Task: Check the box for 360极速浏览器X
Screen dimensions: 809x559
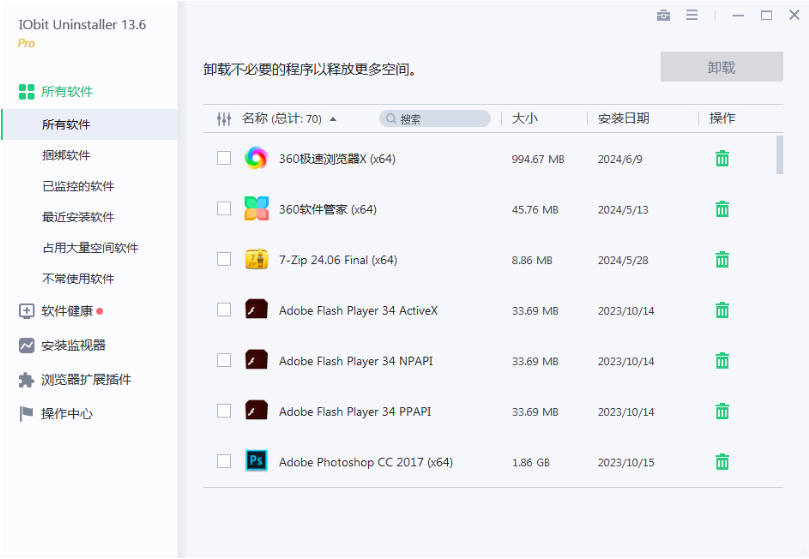Action: coord(224,158)
